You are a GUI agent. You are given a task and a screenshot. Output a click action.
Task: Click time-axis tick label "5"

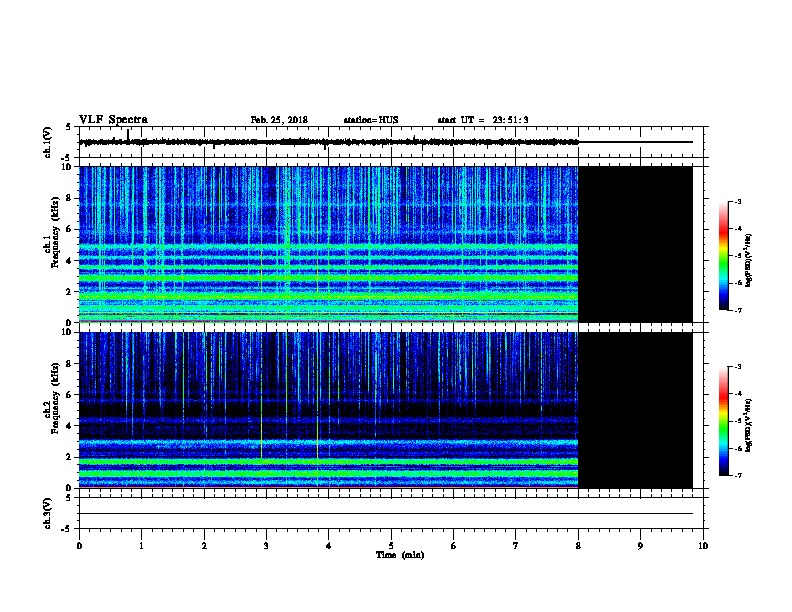point(391,546)
